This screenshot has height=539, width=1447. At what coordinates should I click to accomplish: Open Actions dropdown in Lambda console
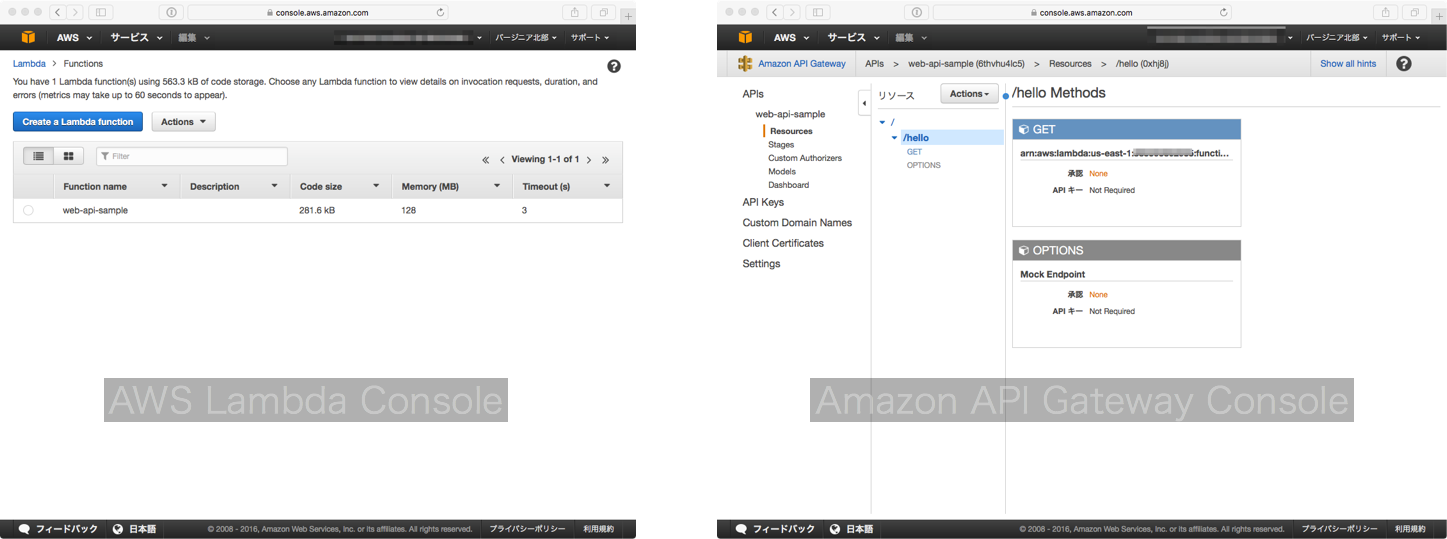(x=183, y=122)
